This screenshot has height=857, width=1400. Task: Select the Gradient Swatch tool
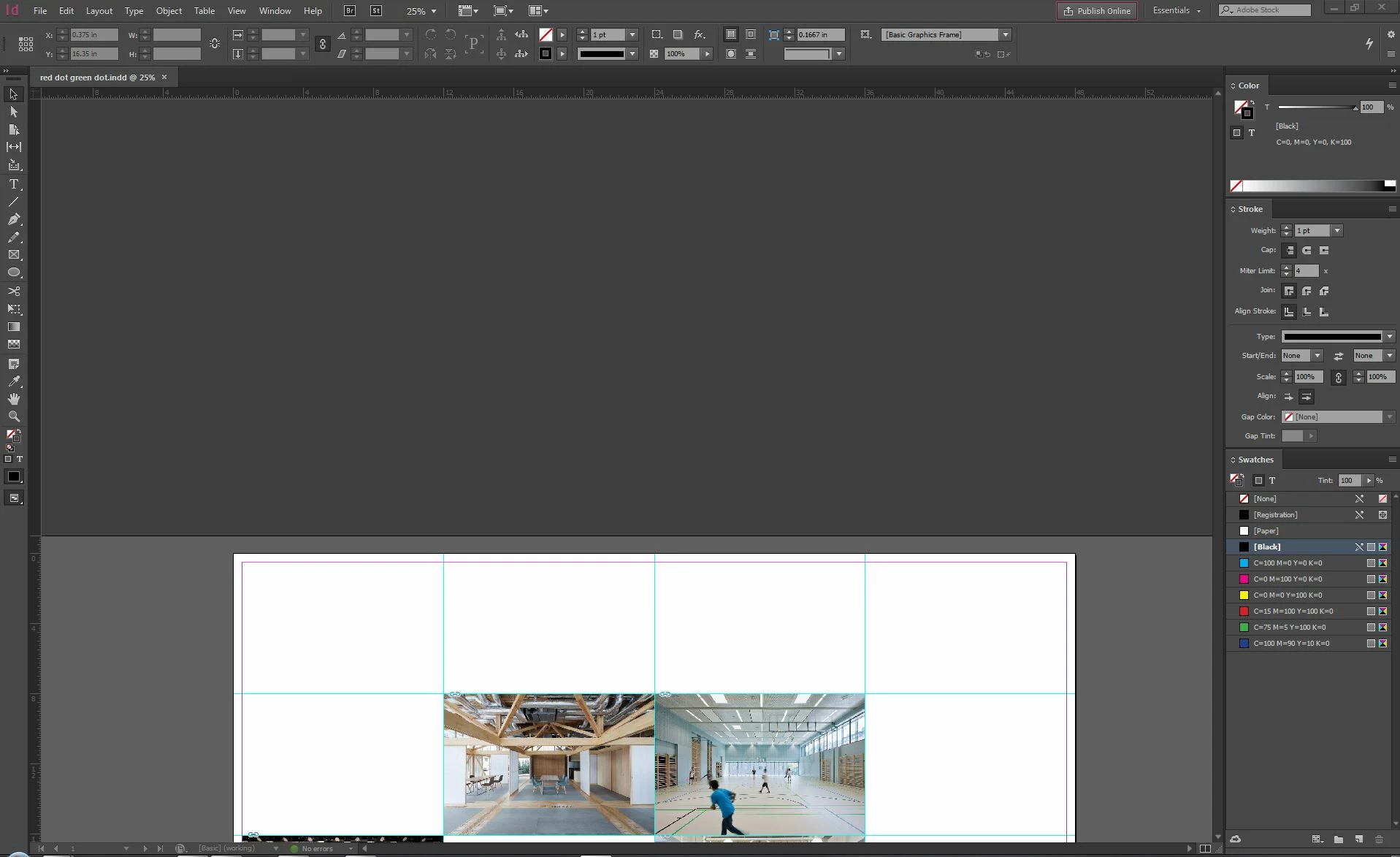click(x=13, y=327)
